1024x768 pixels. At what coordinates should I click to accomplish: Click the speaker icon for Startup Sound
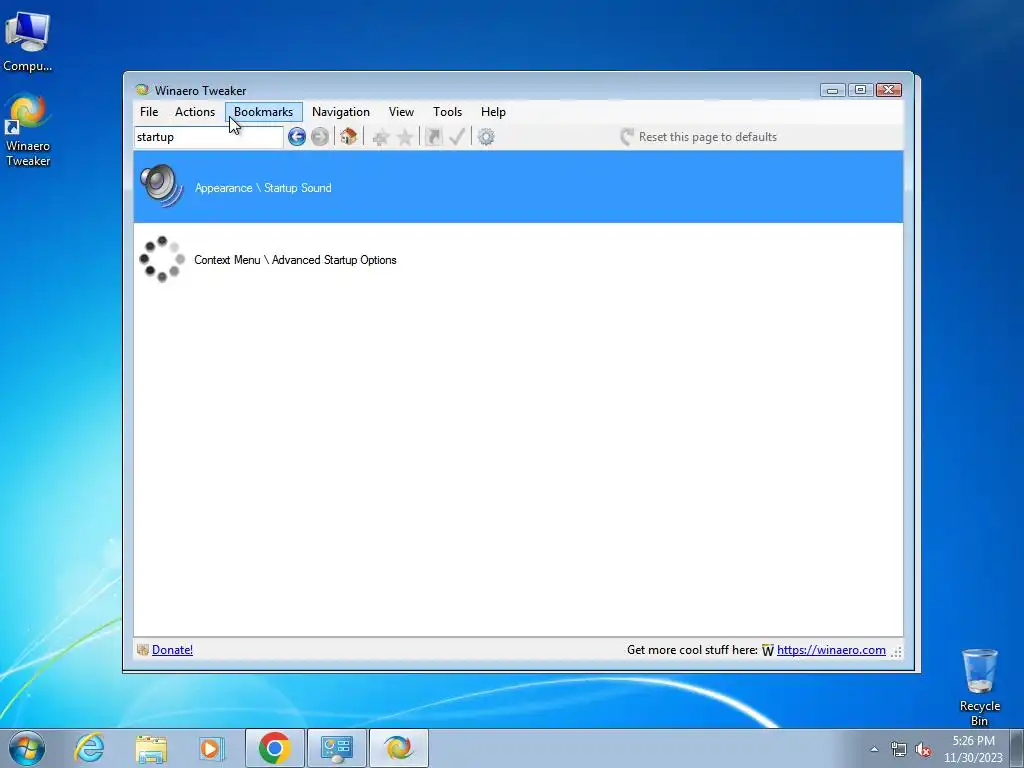(x=161, y=186)
